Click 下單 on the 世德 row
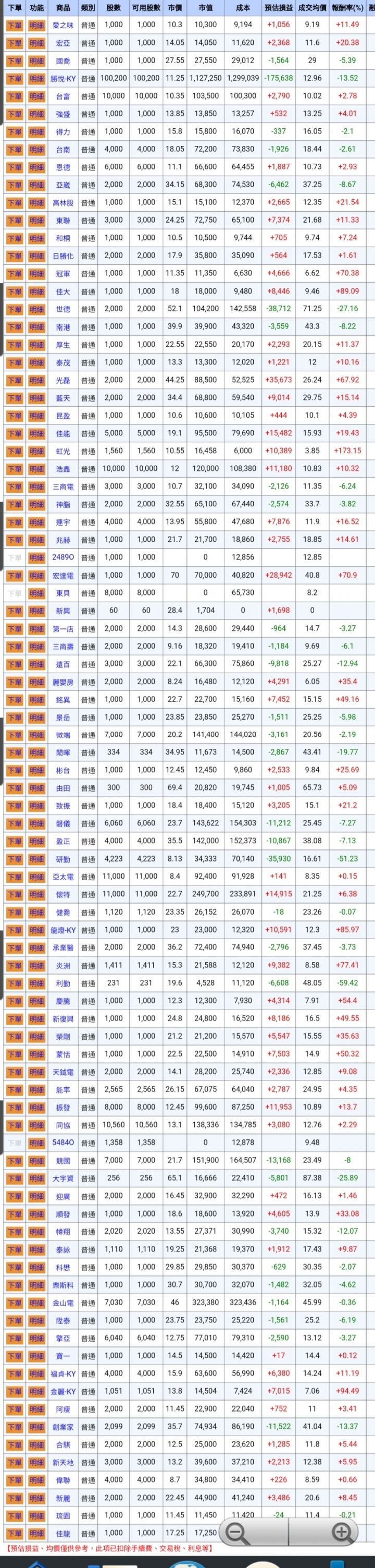The image size is (375, 1568). [14, 309]
